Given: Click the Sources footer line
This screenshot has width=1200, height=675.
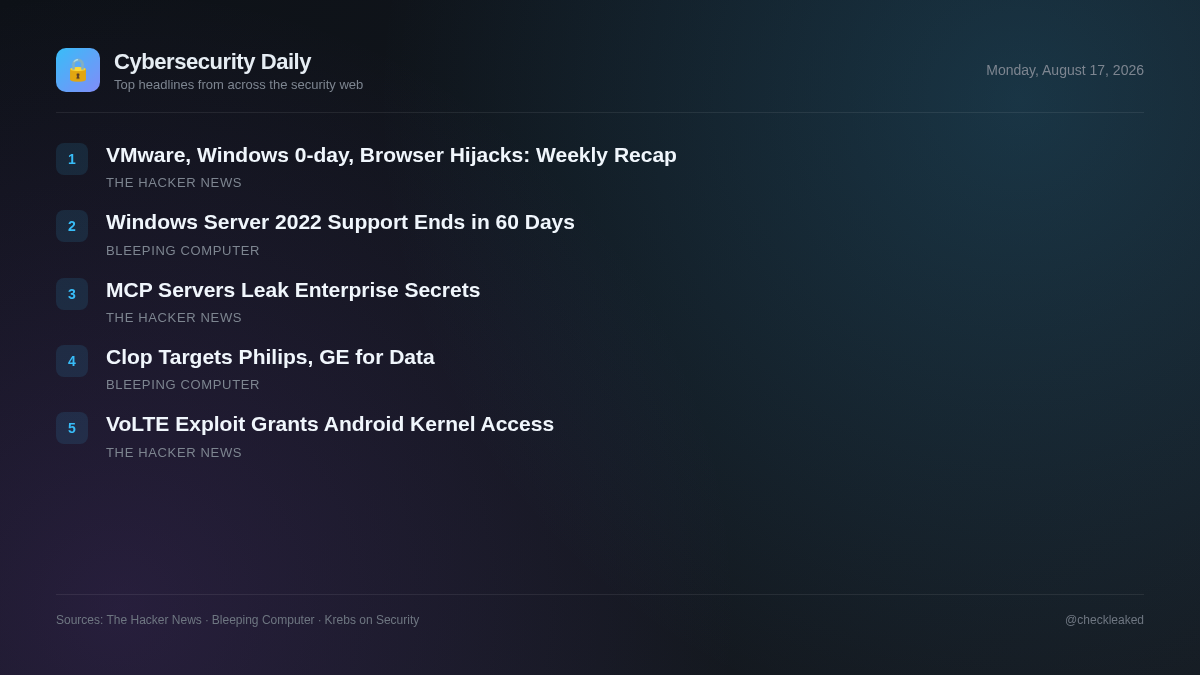Looking at the screenshot, I should pos(237,620).
